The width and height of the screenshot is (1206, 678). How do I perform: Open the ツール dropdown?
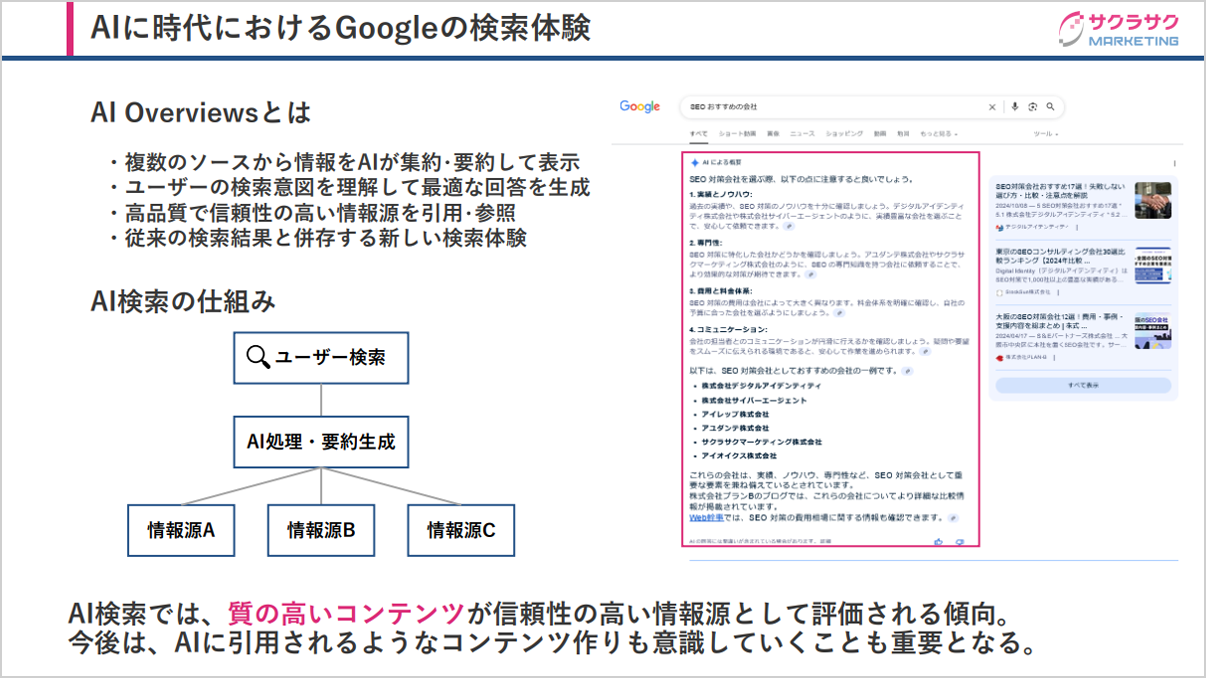pos(1045,134)
